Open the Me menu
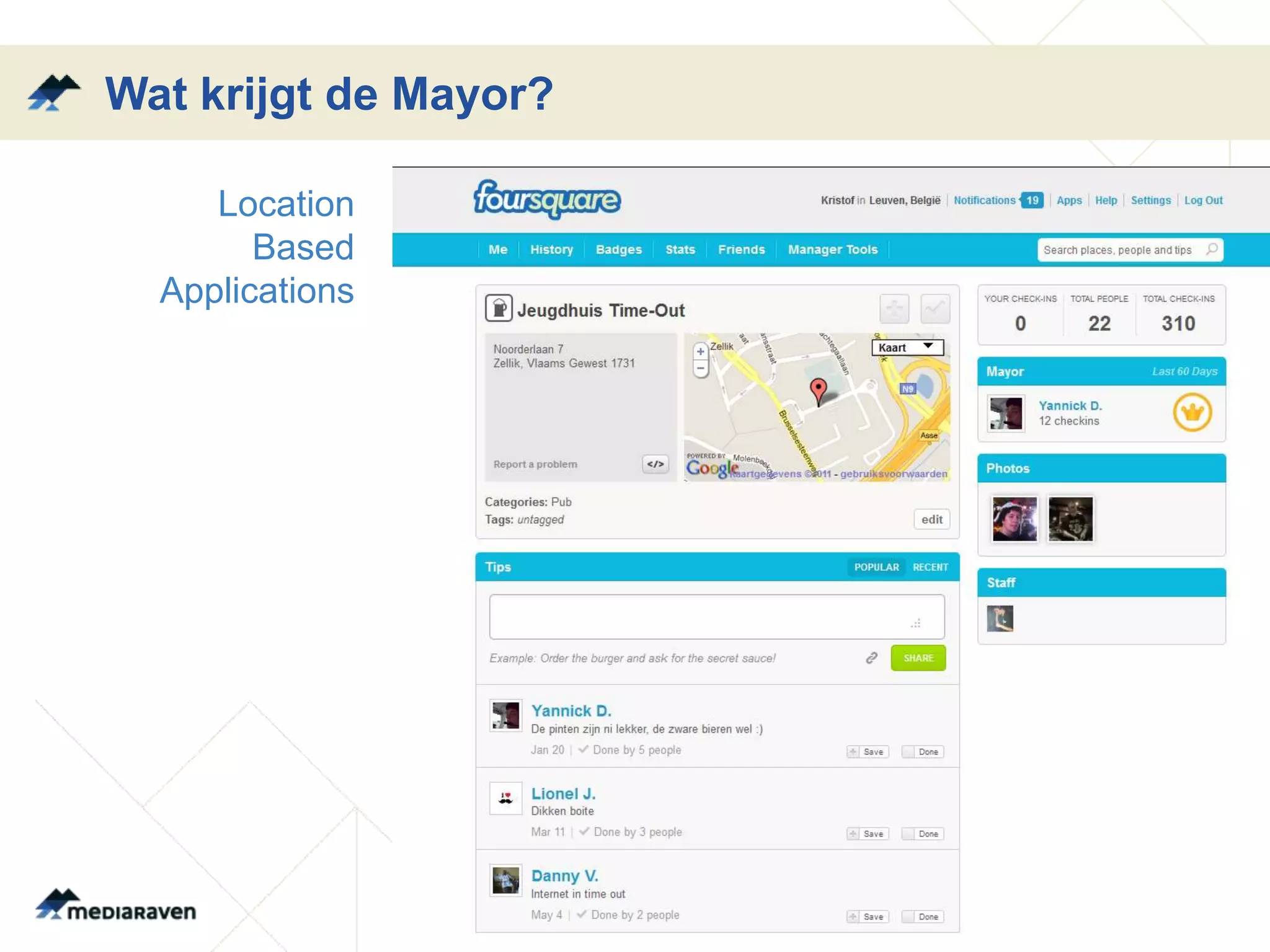The width and height of the screenshot is (1270, 952). (498, 249)
